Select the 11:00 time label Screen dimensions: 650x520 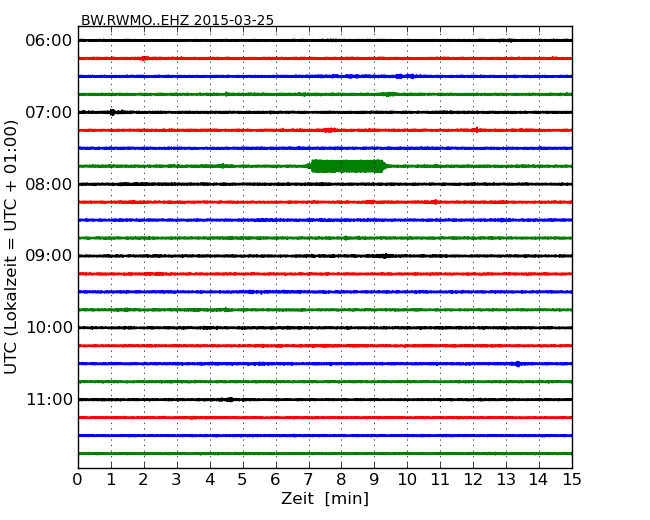pyautogui.click(x=49, y=399)
